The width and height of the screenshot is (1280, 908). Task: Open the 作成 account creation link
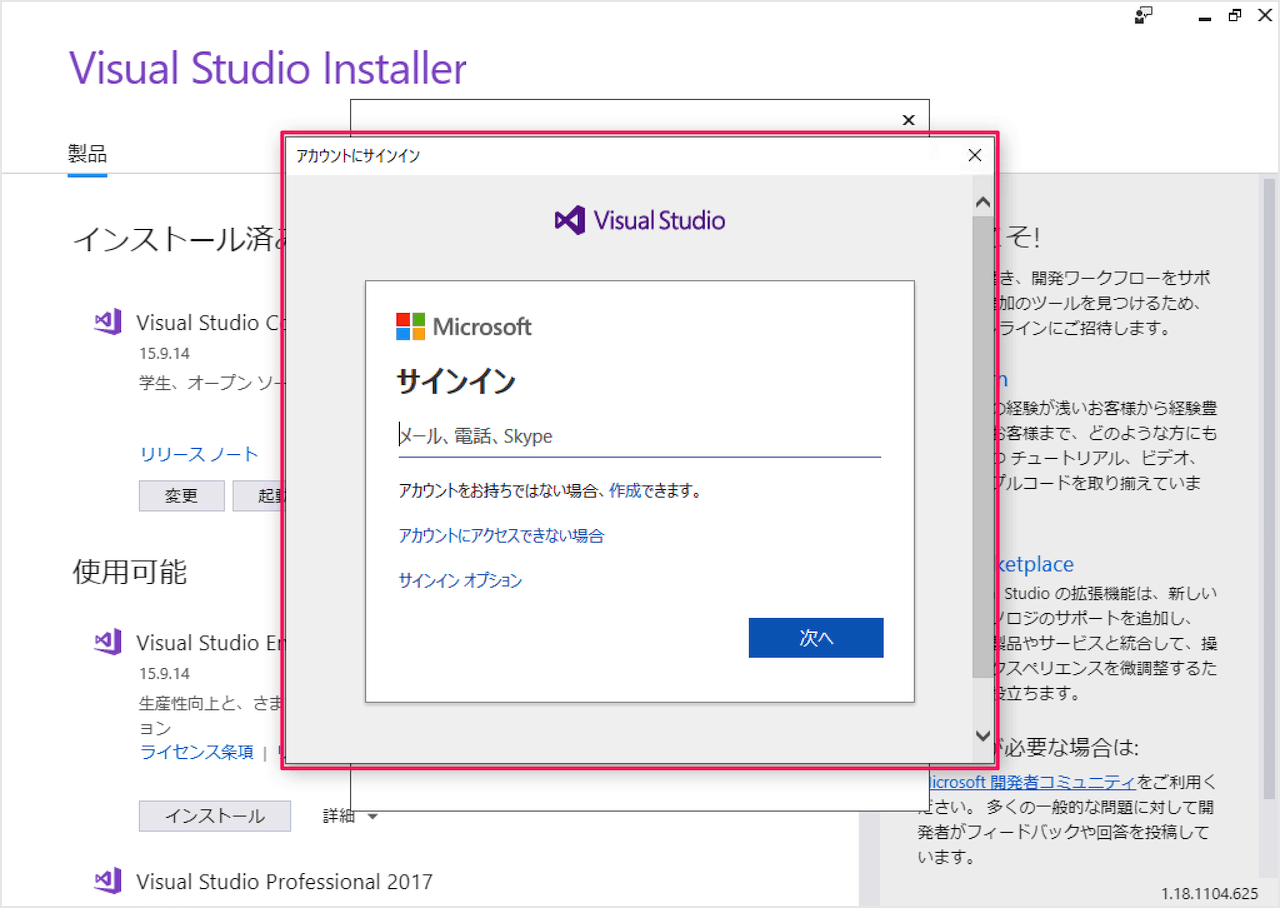click(625, 491)
